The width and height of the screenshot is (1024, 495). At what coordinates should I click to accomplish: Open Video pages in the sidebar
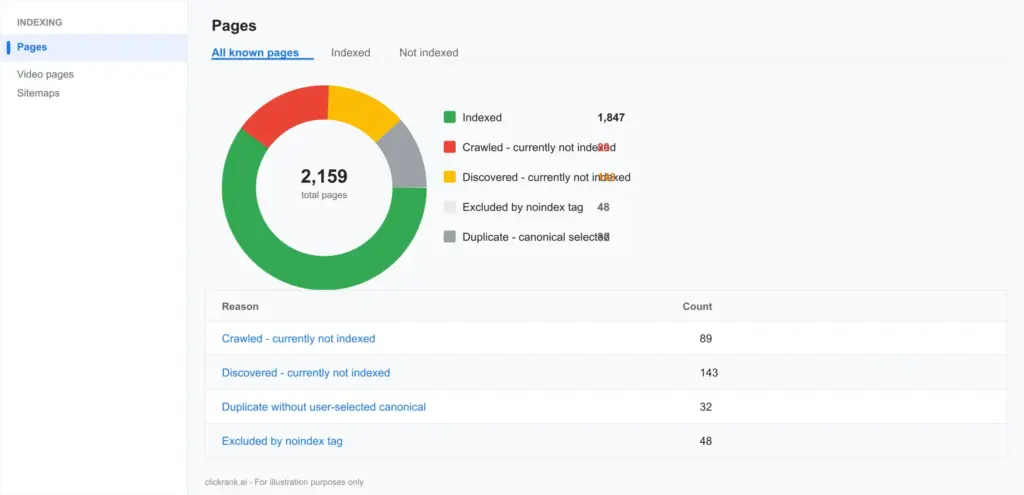[x=45, y=74]
